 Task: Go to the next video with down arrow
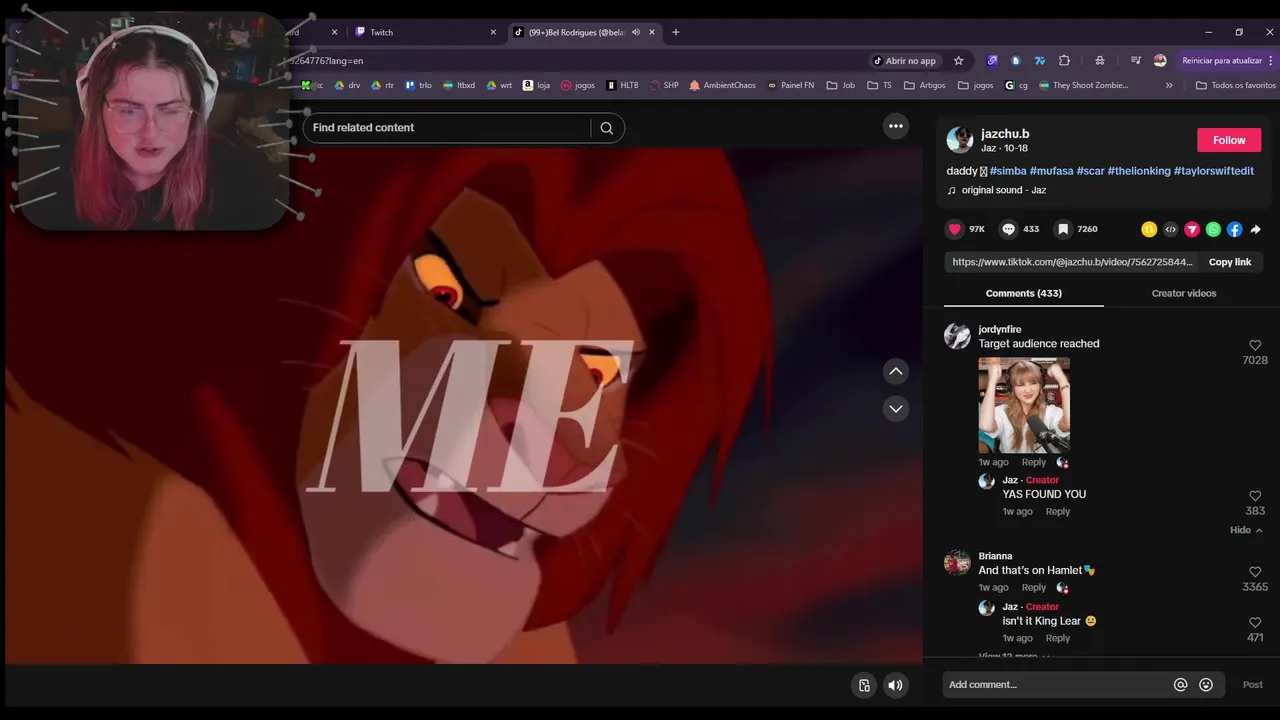click(896, 408)
